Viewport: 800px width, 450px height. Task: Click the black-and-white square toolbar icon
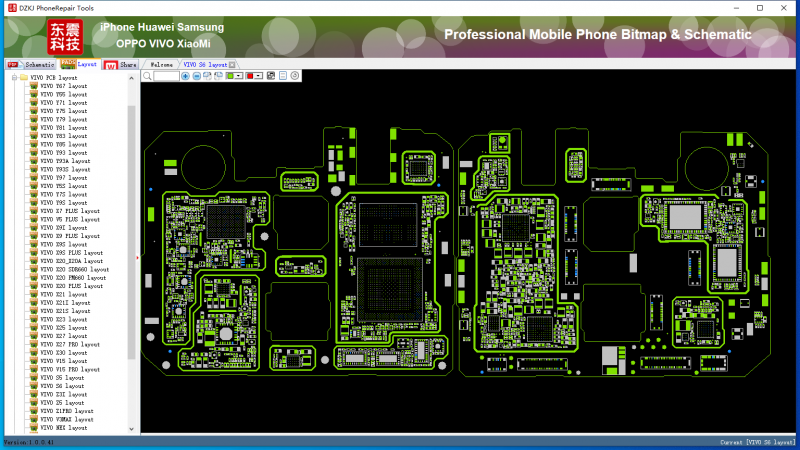[x=272, y=76]
